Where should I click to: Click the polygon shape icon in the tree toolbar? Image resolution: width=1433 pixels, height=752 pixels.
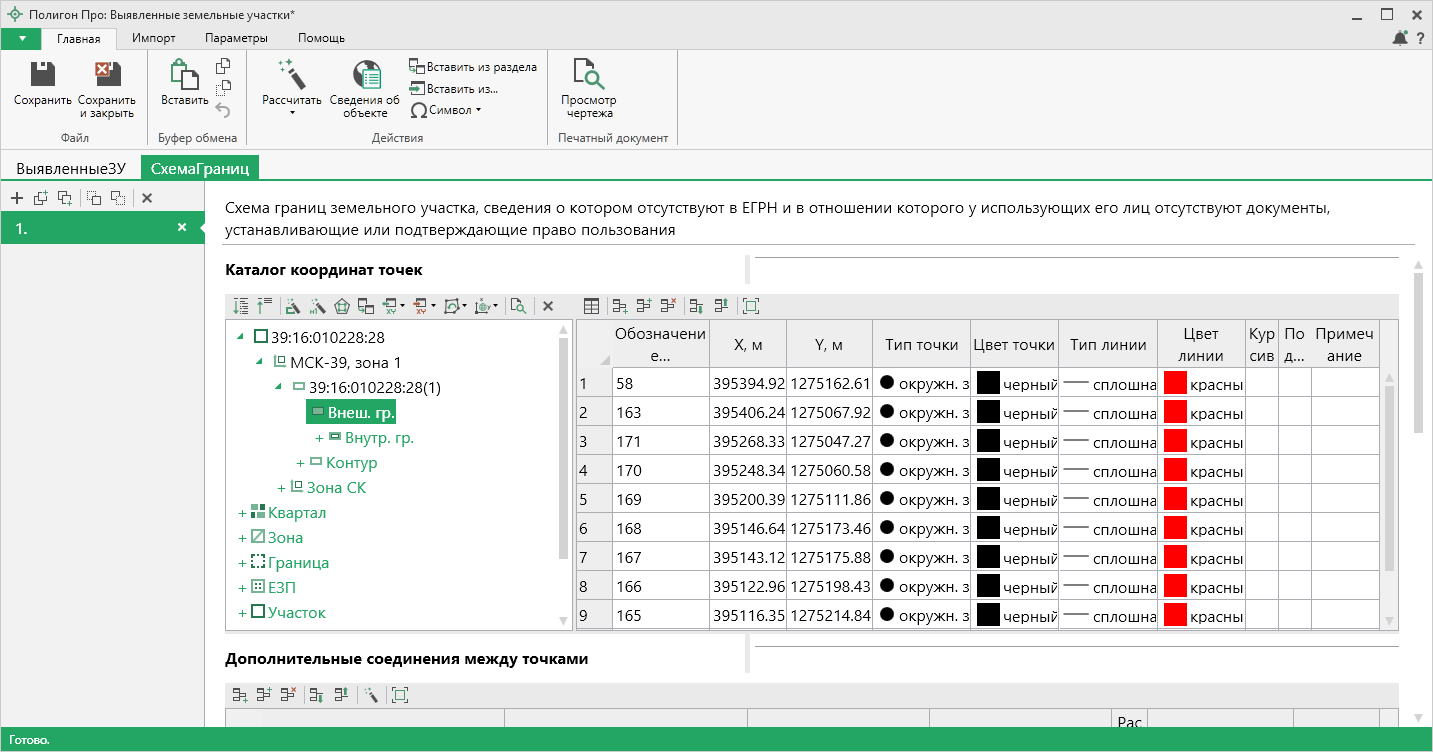coord(341,306)
